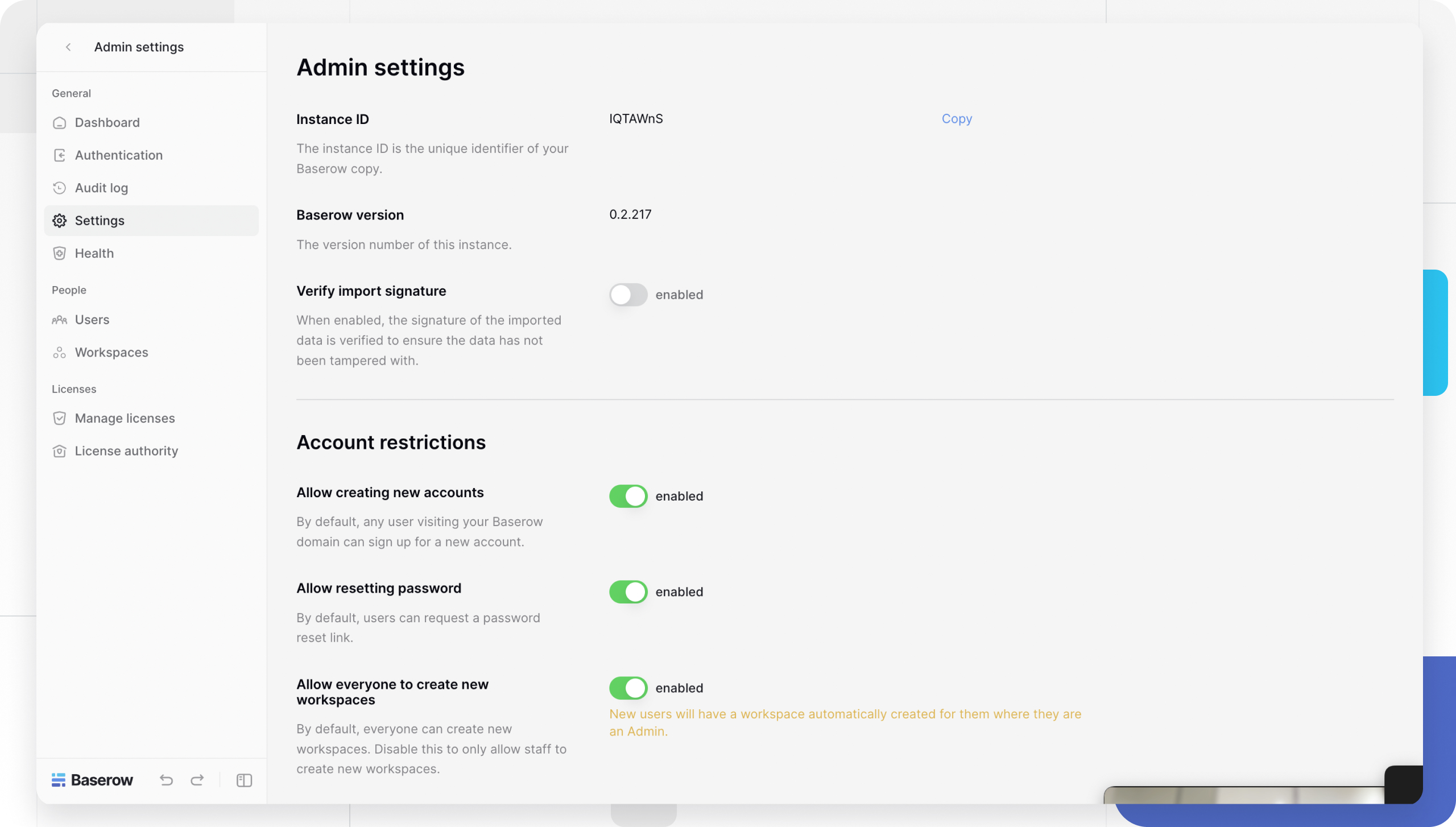
Task: Turn off Allow resetting password
Action: [x=628, y=592]
